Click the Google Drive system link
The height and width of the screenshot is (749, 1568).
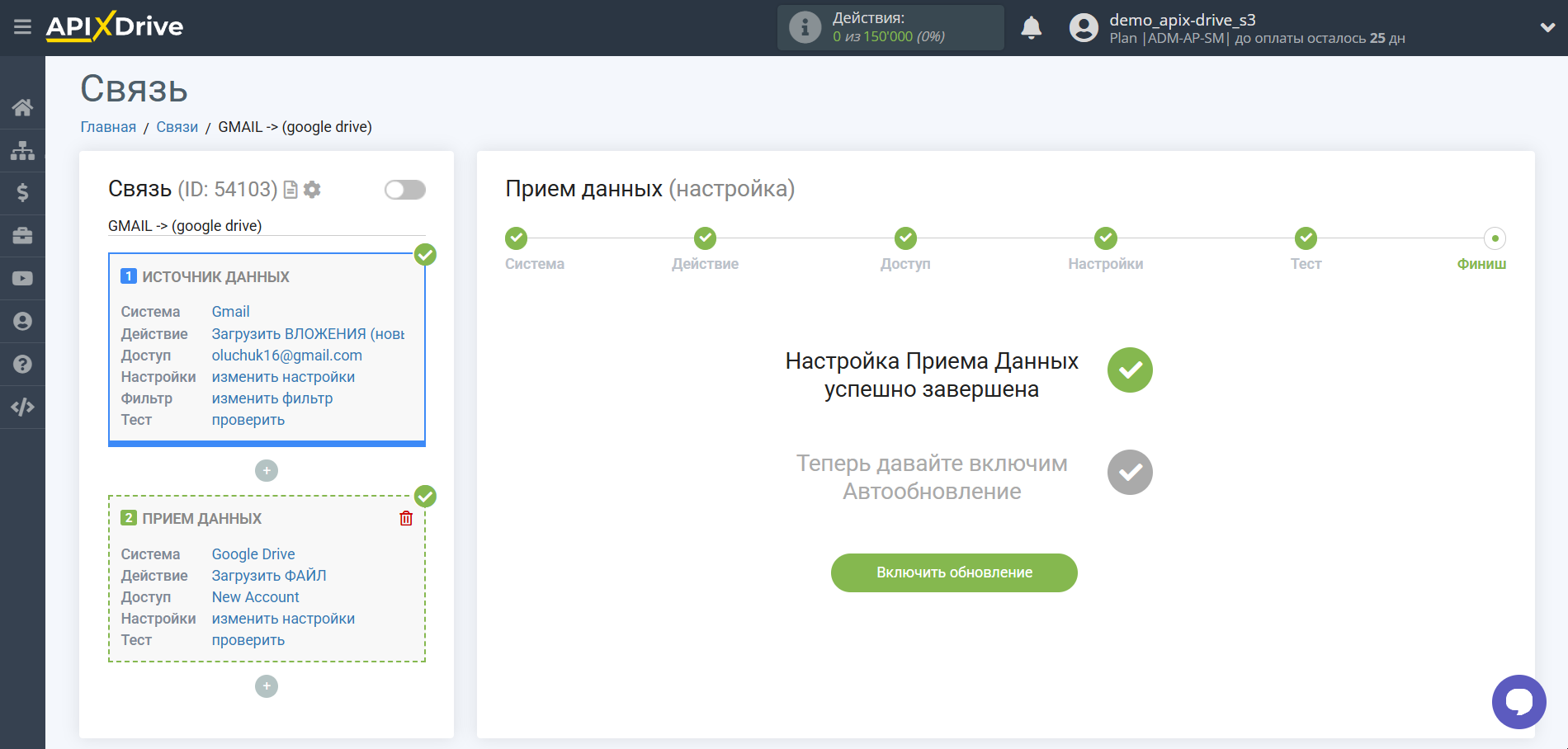(253, 554)
